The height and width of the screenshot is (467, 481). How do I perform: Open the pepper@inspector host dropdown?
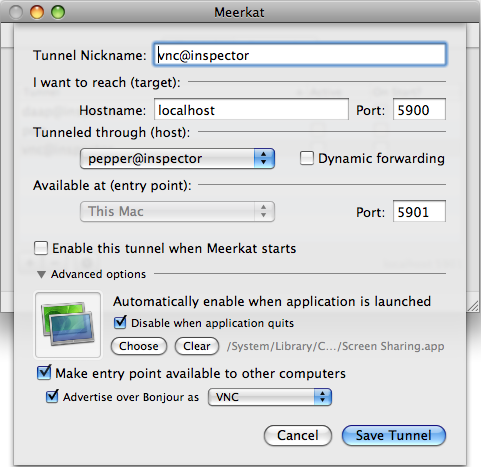pyautogui.click(x=177, y=159)
